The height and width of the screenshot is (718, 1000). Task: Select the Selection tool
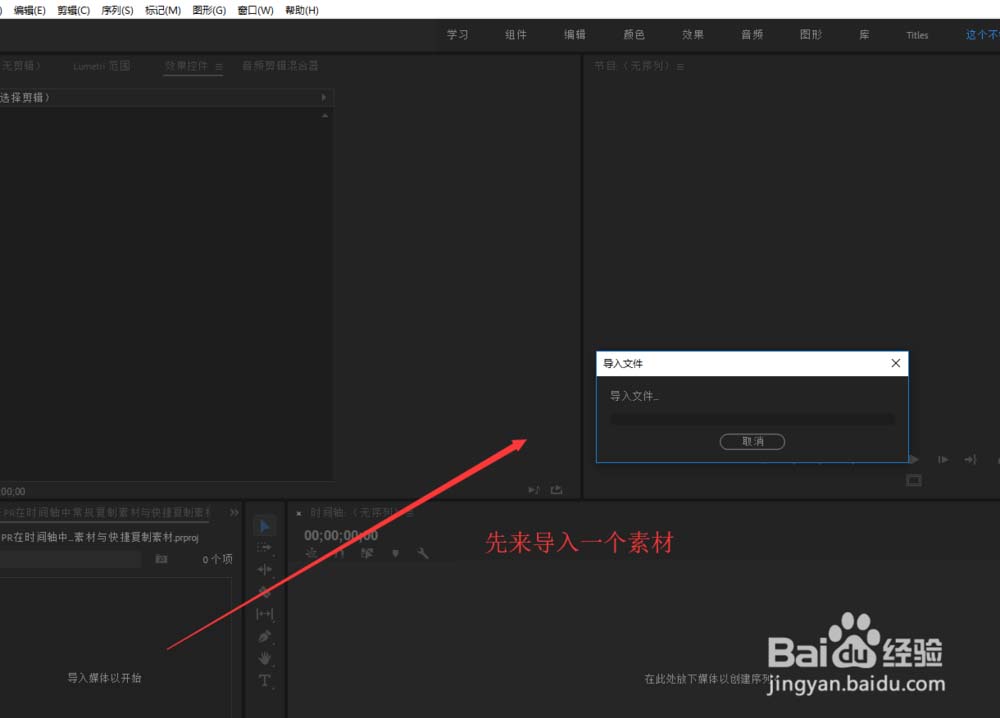point(264,525)
